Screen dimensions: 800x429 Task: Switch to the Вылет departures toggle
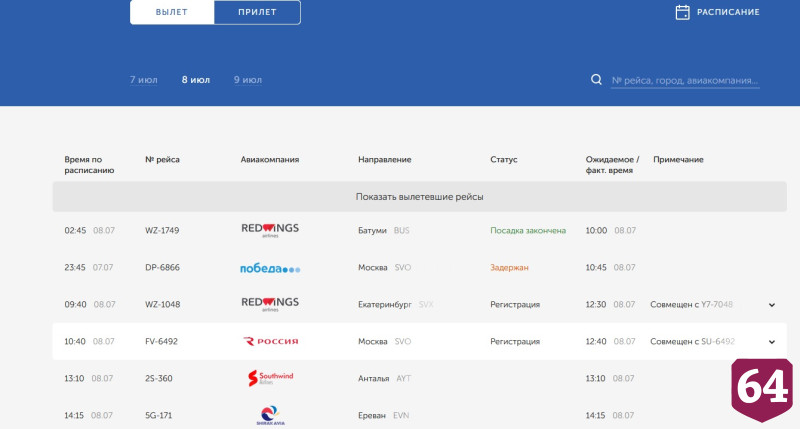(x=172, y=12)
